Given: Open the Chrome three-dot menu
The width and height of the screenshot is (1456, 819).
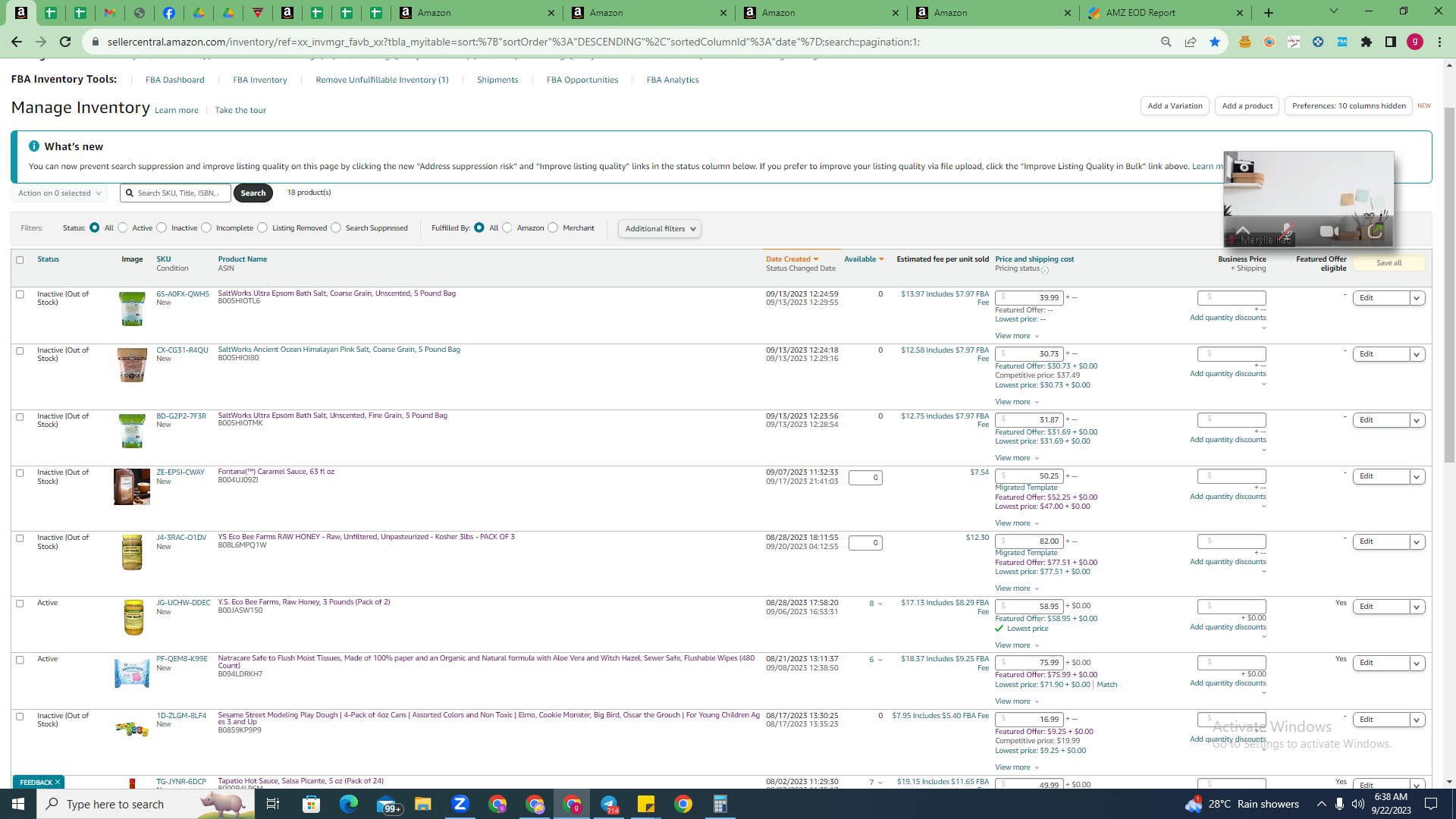Looking at the screenshot, I should click(x=1439, y=42).
